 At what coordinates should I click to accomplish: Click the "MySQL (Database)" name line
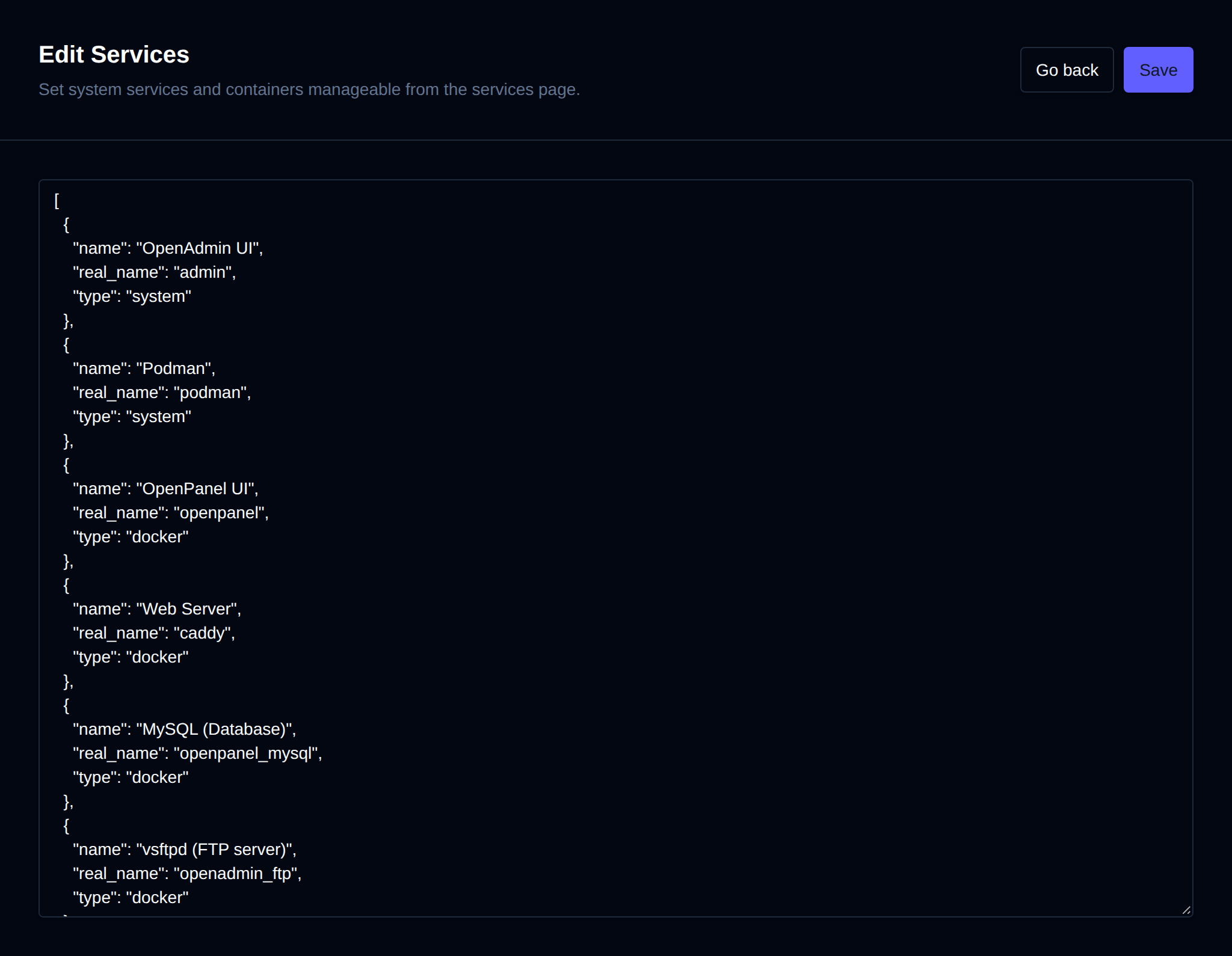[x=185, y=729]
